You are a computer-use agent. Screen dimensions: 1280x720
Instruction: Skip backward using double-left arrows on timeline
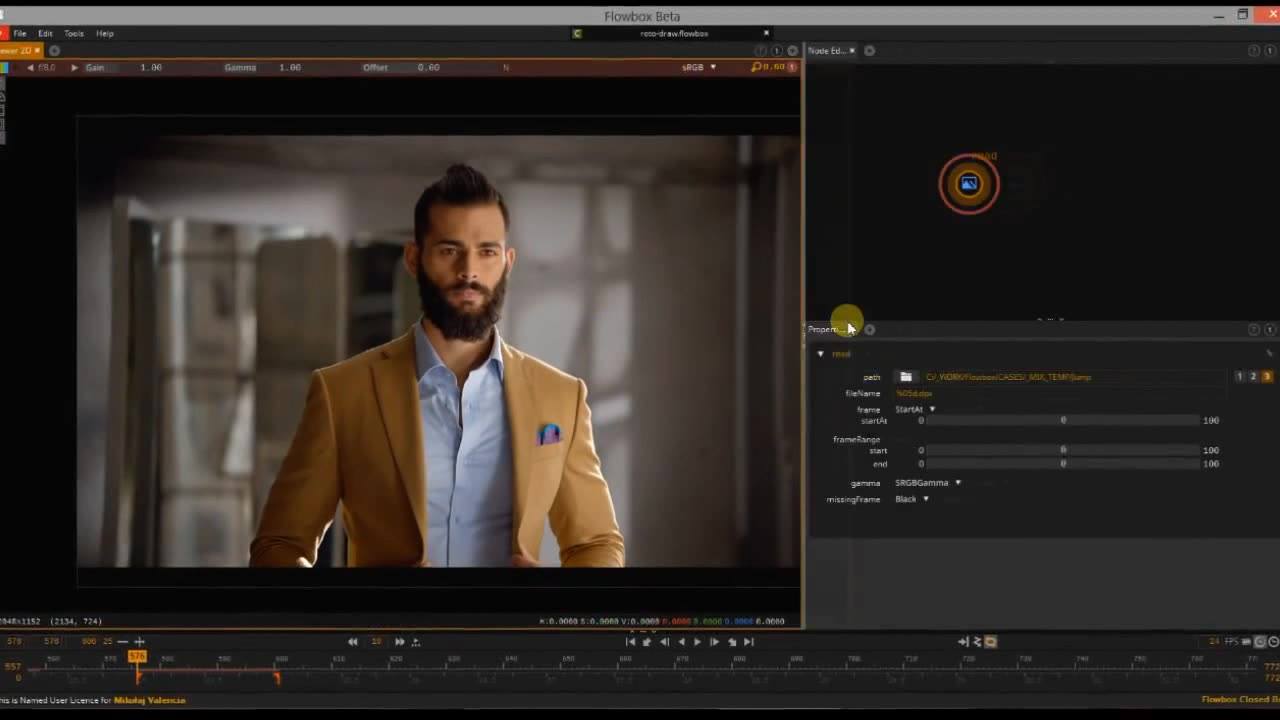point(353,642)
